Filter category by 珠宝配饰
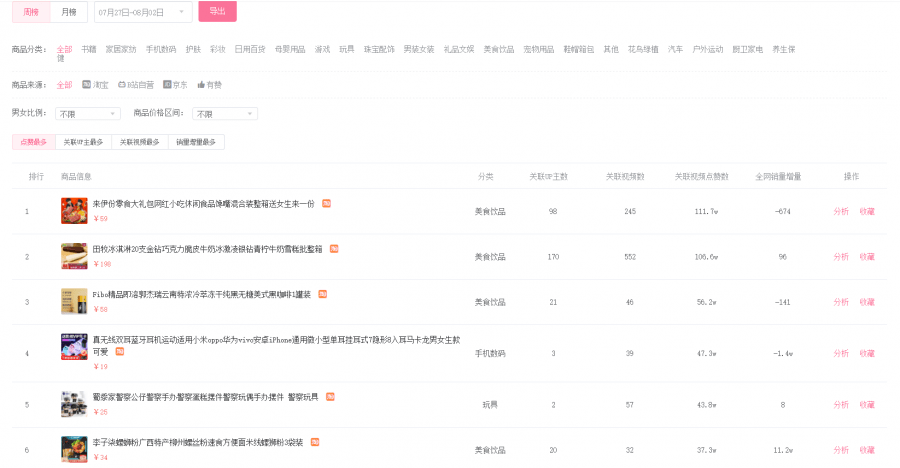900x468 pixels. click(x=379, y=49)
